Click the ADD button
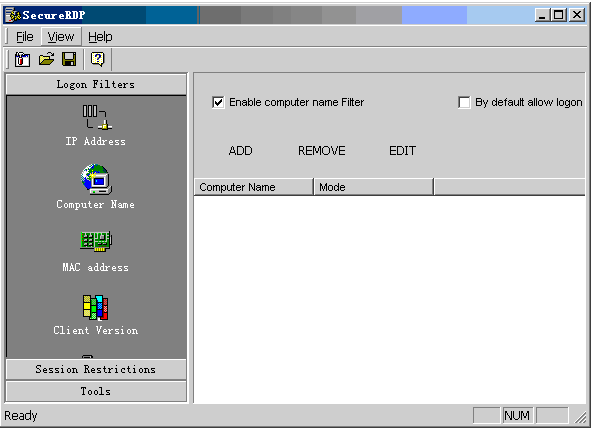 point(240,151)
